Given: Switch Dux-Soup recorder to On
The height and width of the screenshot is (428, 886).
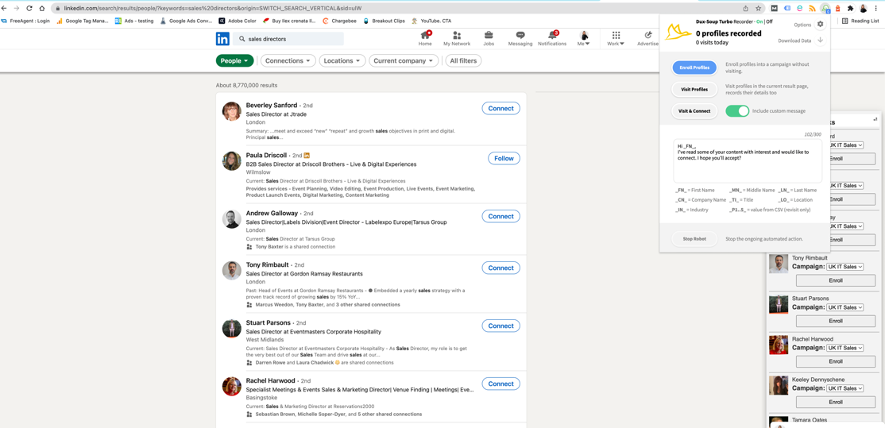Looking at the screenshot, I should pyautogui.click(x=759, y=21).
